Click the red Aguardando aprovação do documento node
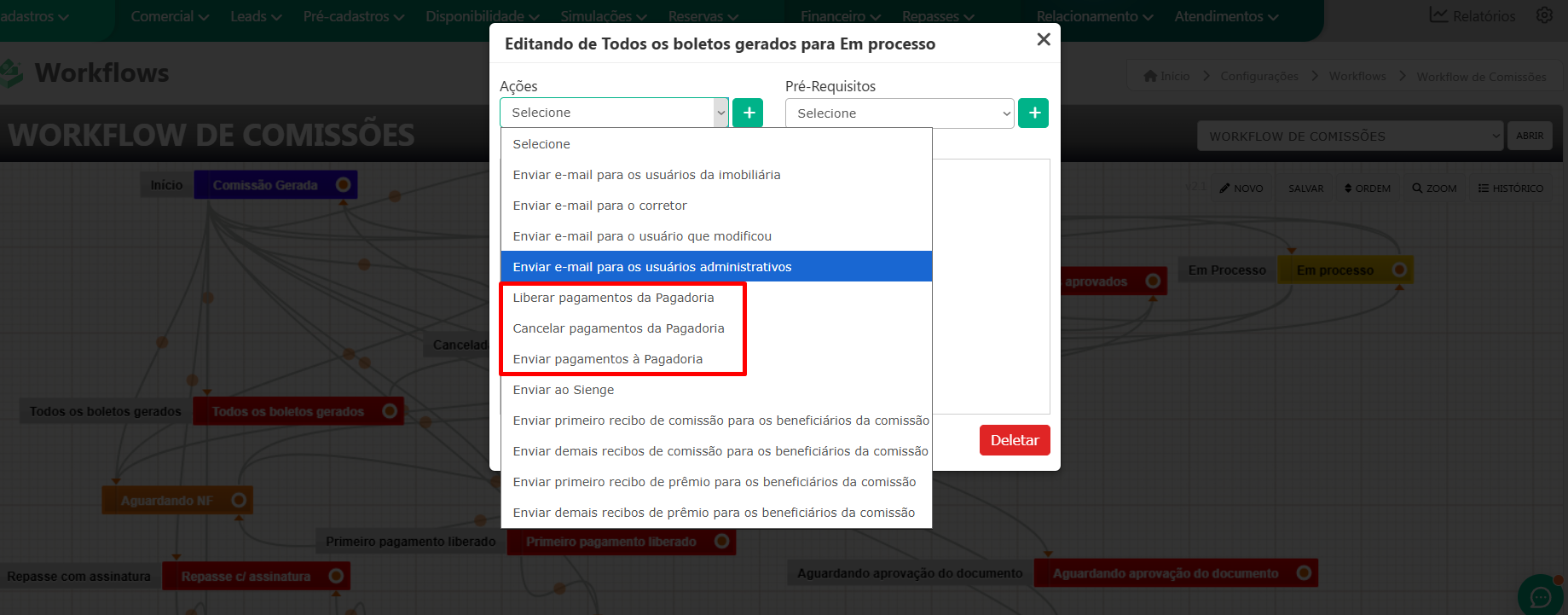 point(1176,572)
